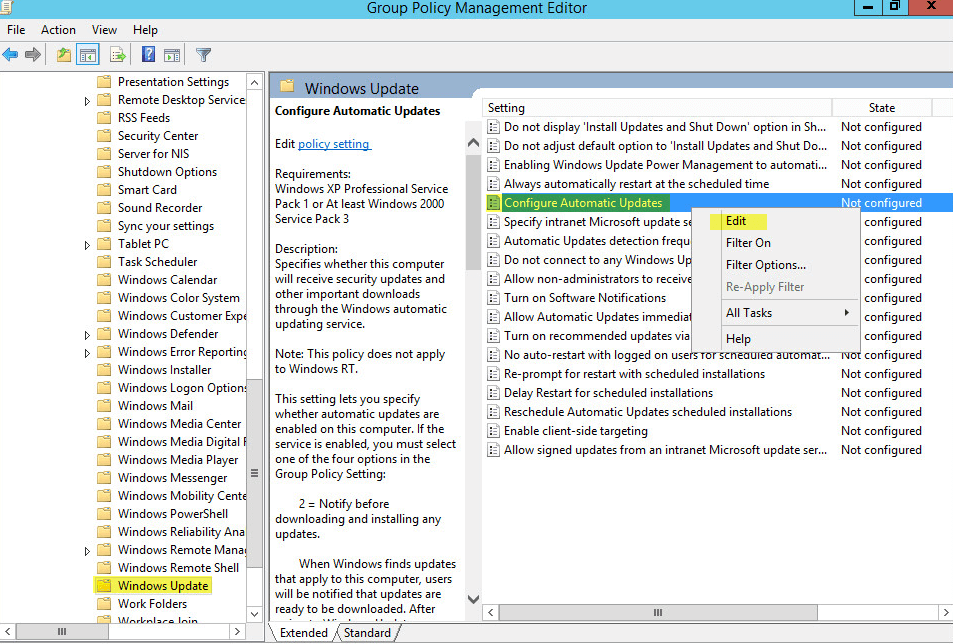Image resolution: width=953 pixels, height=644 pixels.
Task: Expand the Windows Remote Management node
Action: pyautogui.click(x=87, y=551)
